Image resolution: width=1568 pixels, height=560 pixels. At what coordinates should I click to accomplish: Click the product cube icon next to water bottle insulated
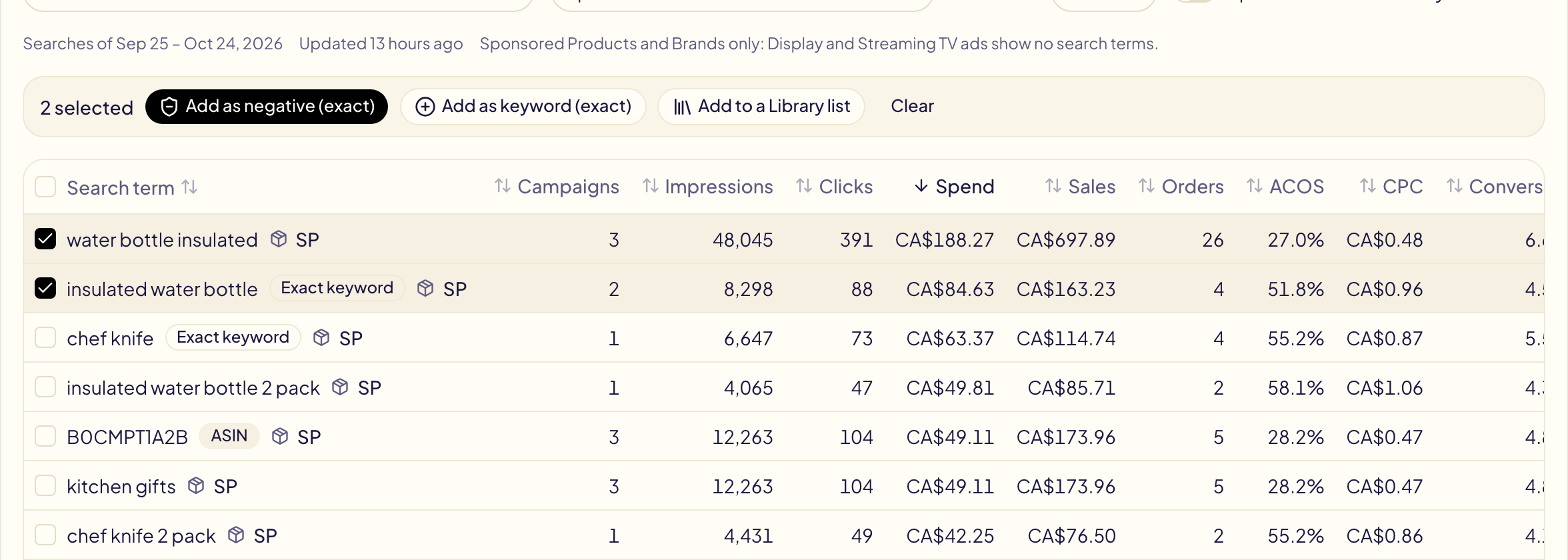coord(279,239)
